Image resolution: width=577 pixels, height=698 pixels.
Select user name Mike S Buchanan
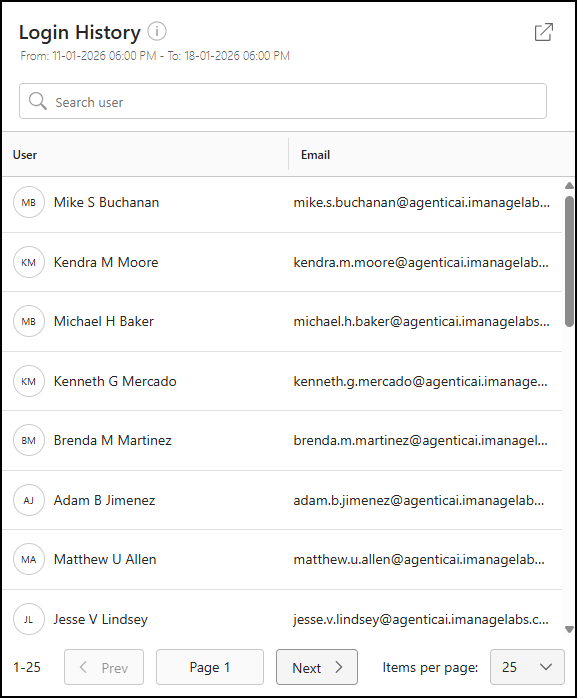106,203
